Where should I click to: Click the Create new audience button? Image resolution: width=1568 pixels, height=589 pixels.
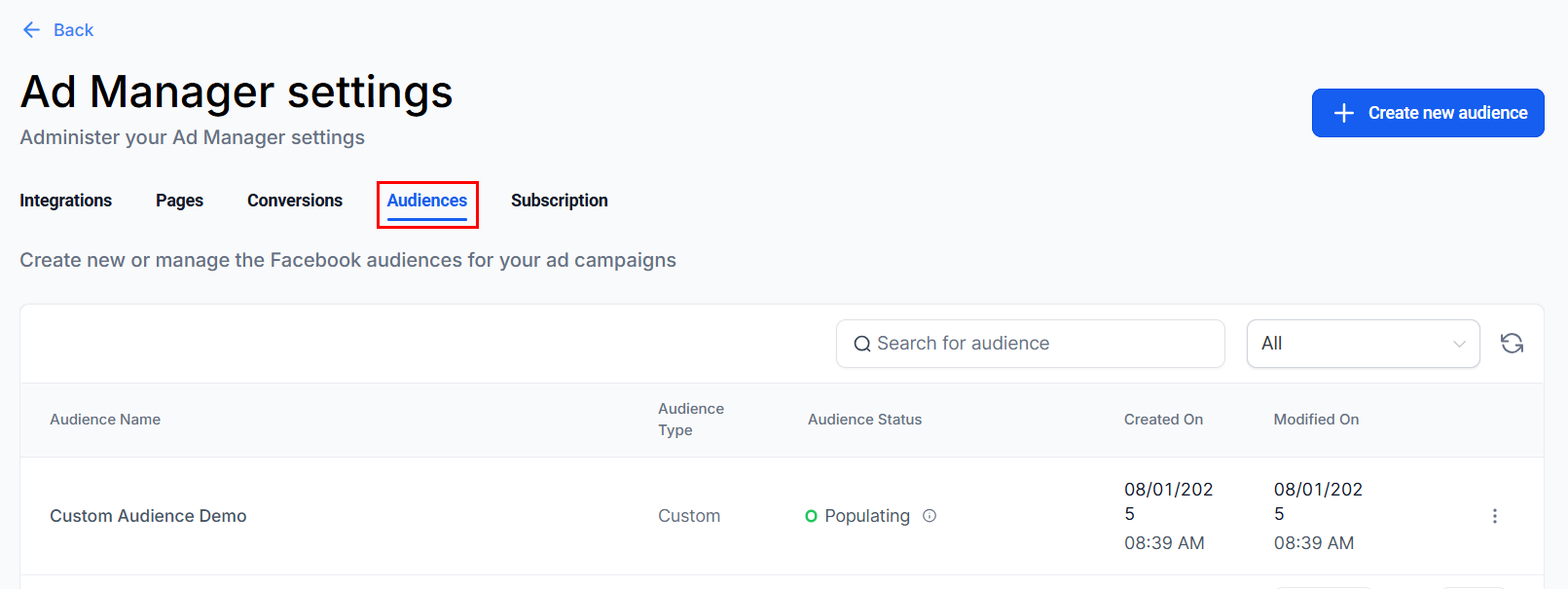pos(1427,113)
